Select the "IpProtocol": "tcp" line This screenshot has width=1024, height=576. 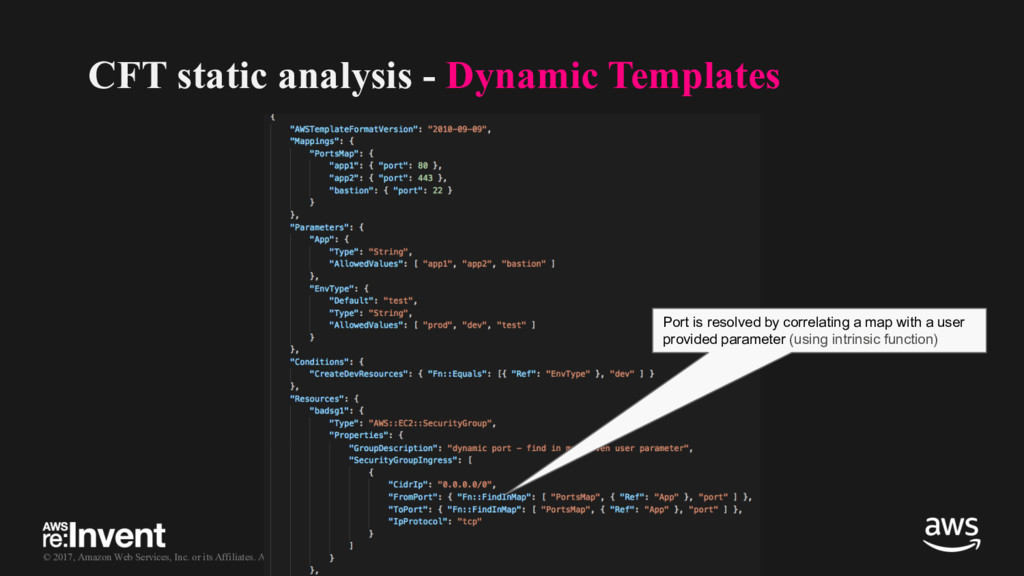[x=435, y=521]
